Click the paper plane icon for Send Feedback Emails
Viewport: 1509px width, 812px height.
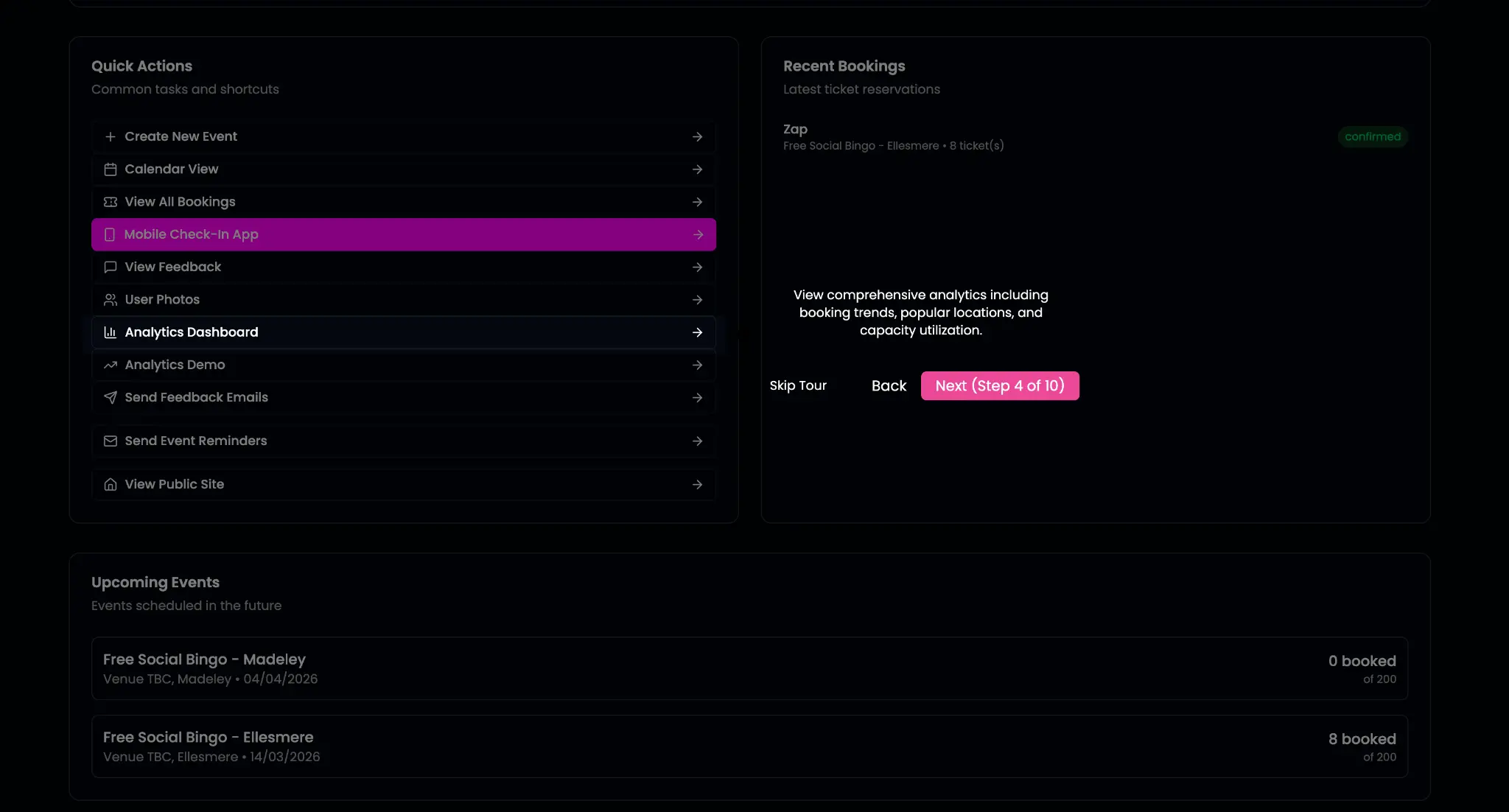coord(111,398)
